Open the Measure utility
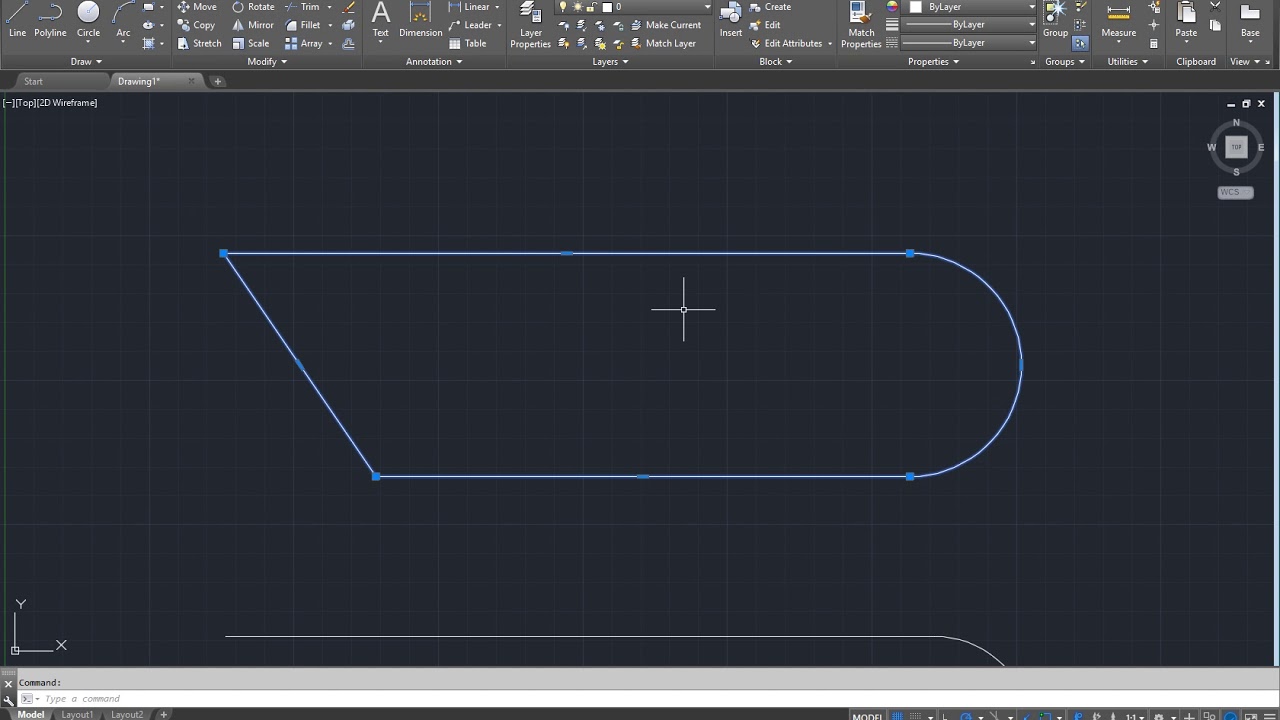The height and width of the screenshot is (720, 1280). click(1118, 20)
